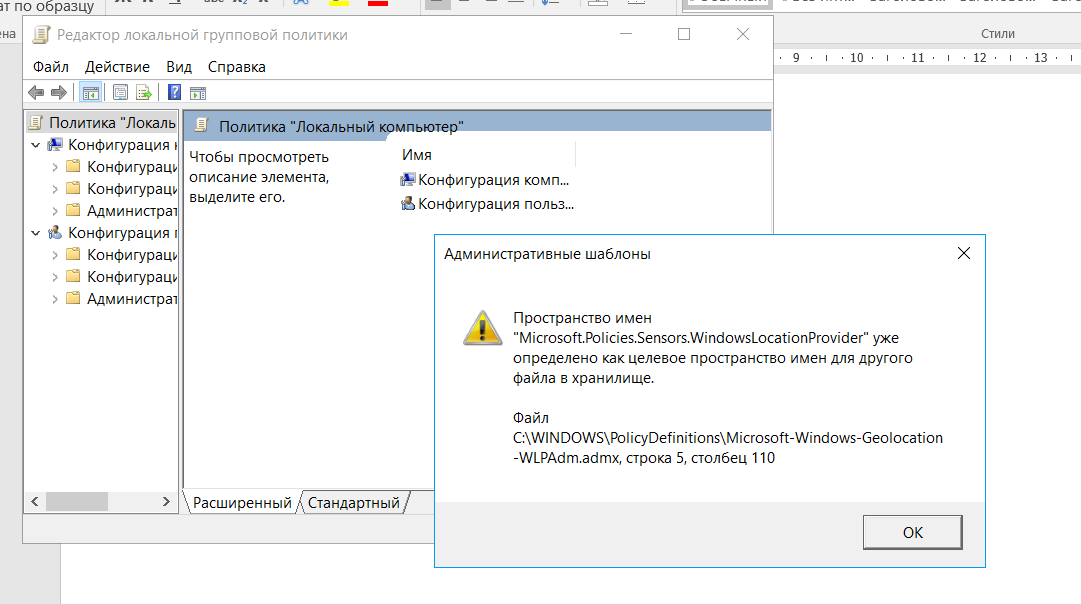Maximize the policy editor window
The width and height of the screenshot is (1081, 604).
pyautogui.click(x=684, y=34)
